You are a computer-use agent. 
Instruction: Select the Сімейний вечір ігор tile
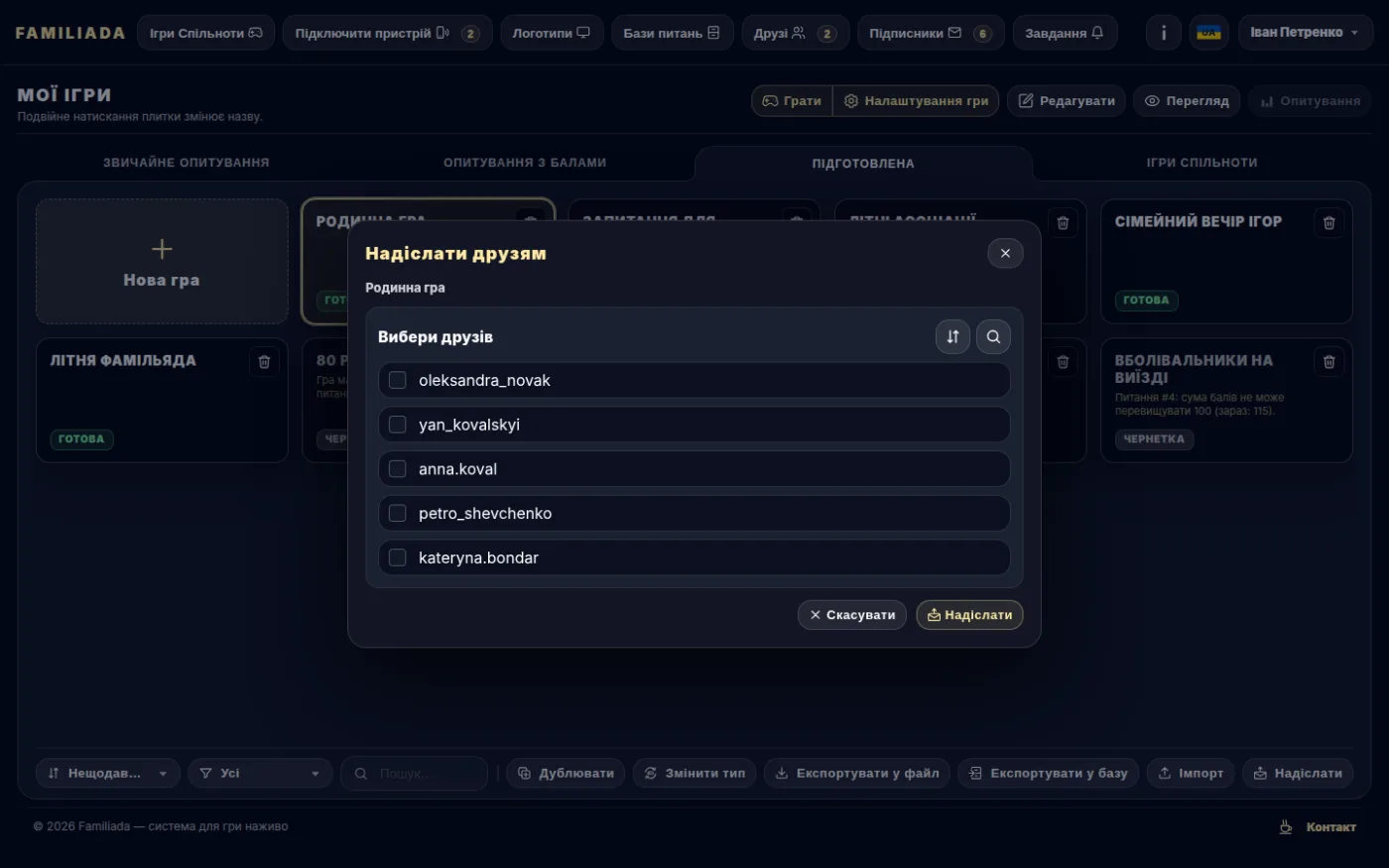[x=1226, y=262]
